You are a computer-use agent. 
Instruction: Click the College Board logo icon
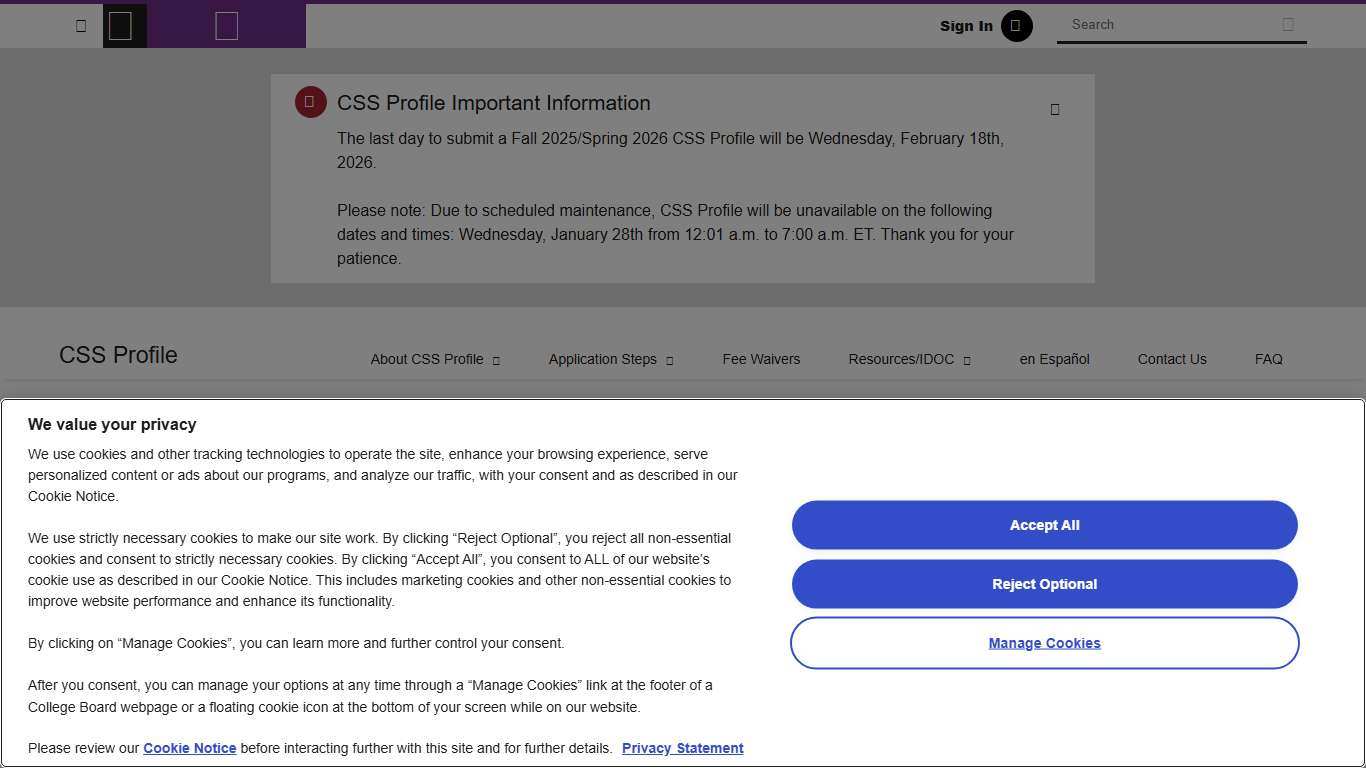123,25
